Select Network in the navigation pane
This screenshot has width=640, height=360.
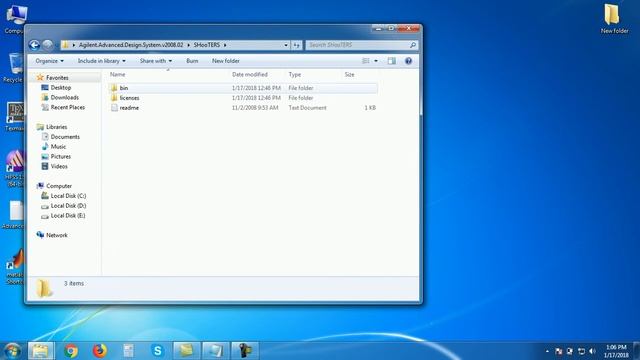[x=57, y=235]
